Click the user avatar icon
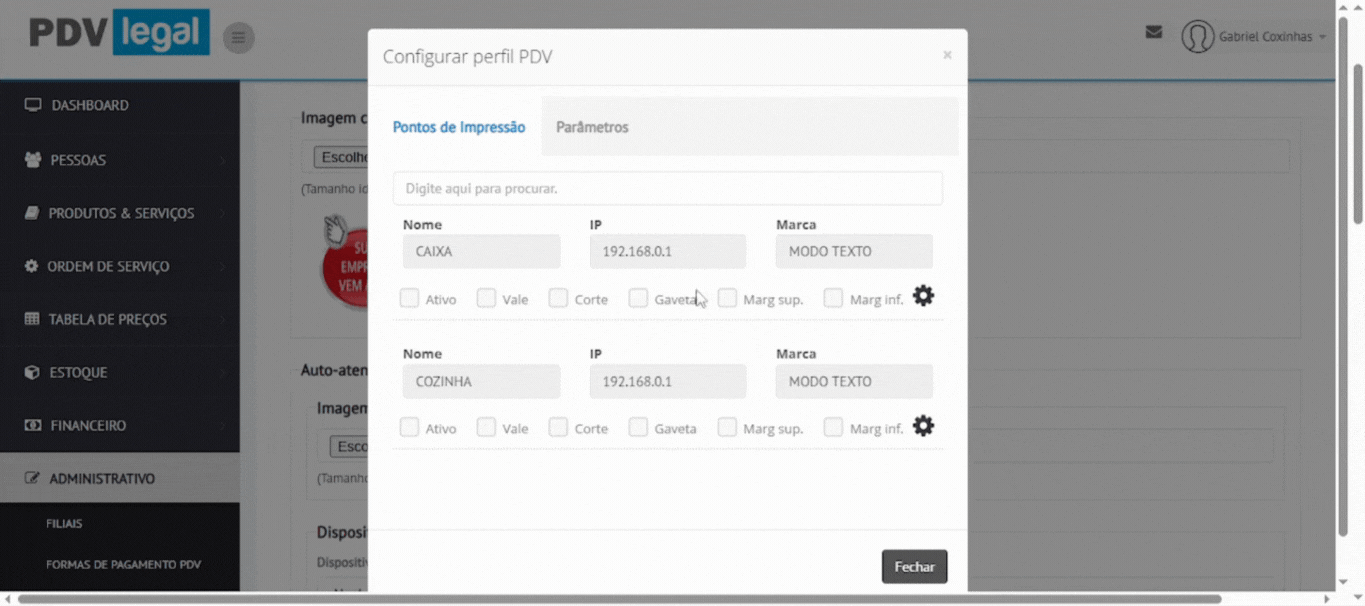The height and width of the screenshot is (606, 1365). (1197, 37)
